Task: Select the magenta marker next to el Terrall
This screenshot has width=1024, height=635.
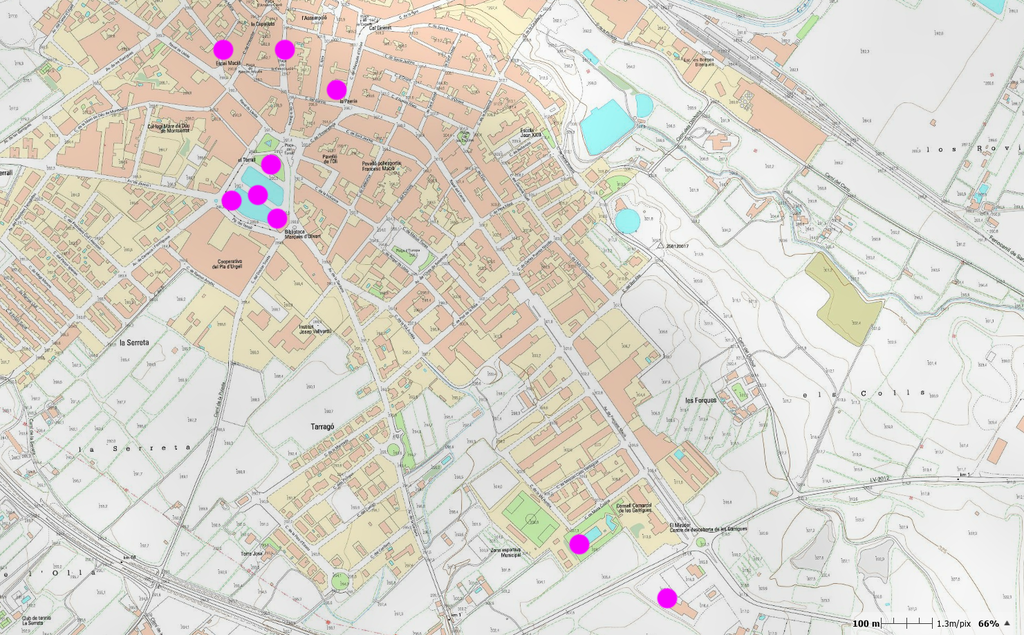Action: (271, 163)
